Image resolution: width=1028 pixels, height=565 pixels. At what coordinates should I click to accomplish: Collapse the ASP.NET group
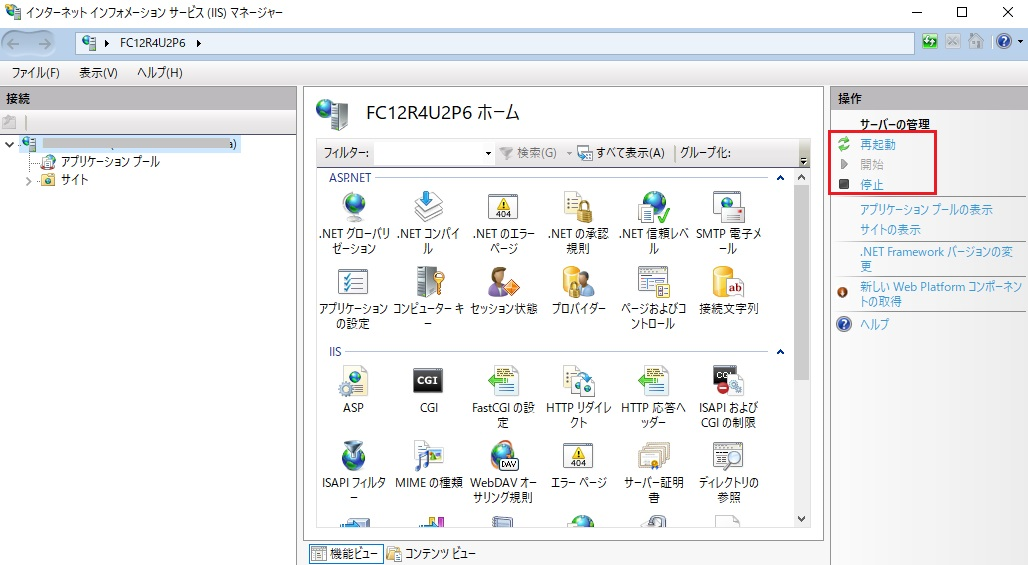[780, 178]
